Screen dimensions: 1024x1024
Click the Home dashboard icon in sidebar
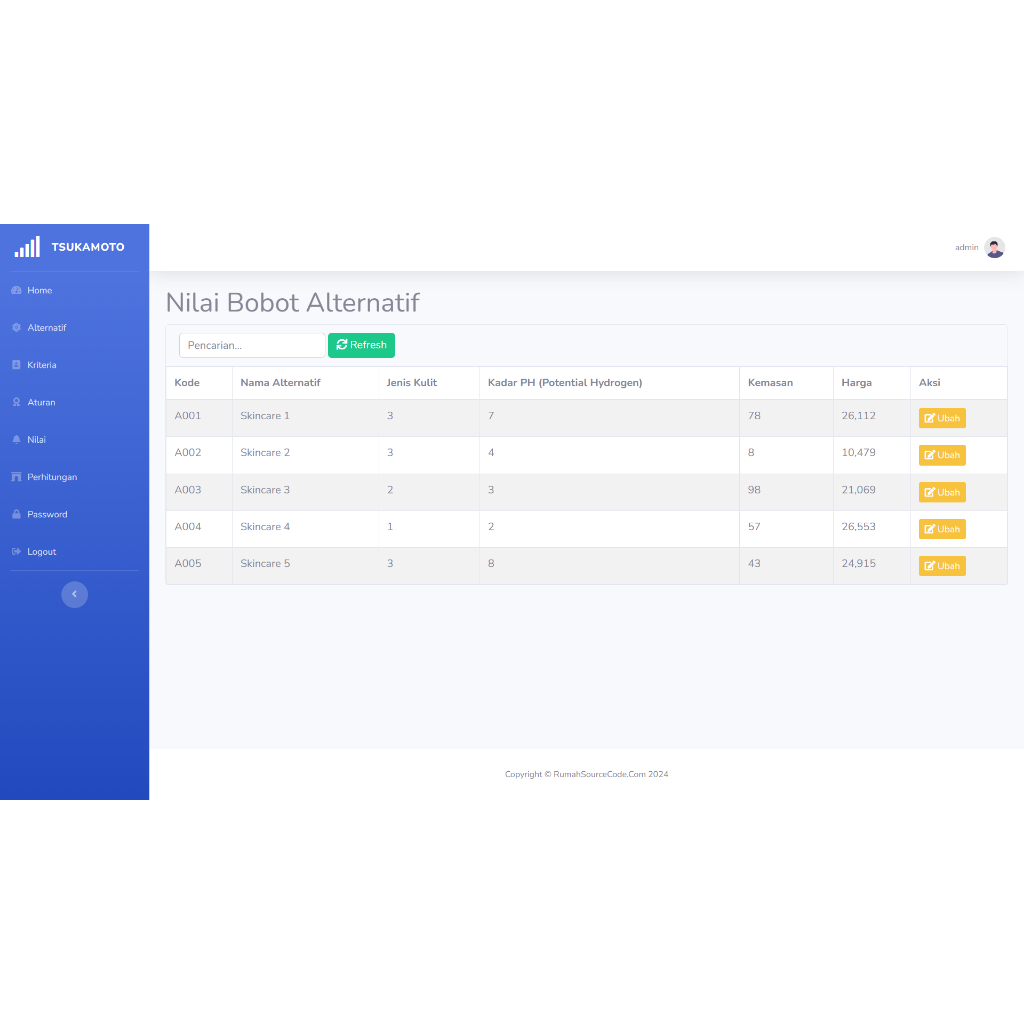16,290
